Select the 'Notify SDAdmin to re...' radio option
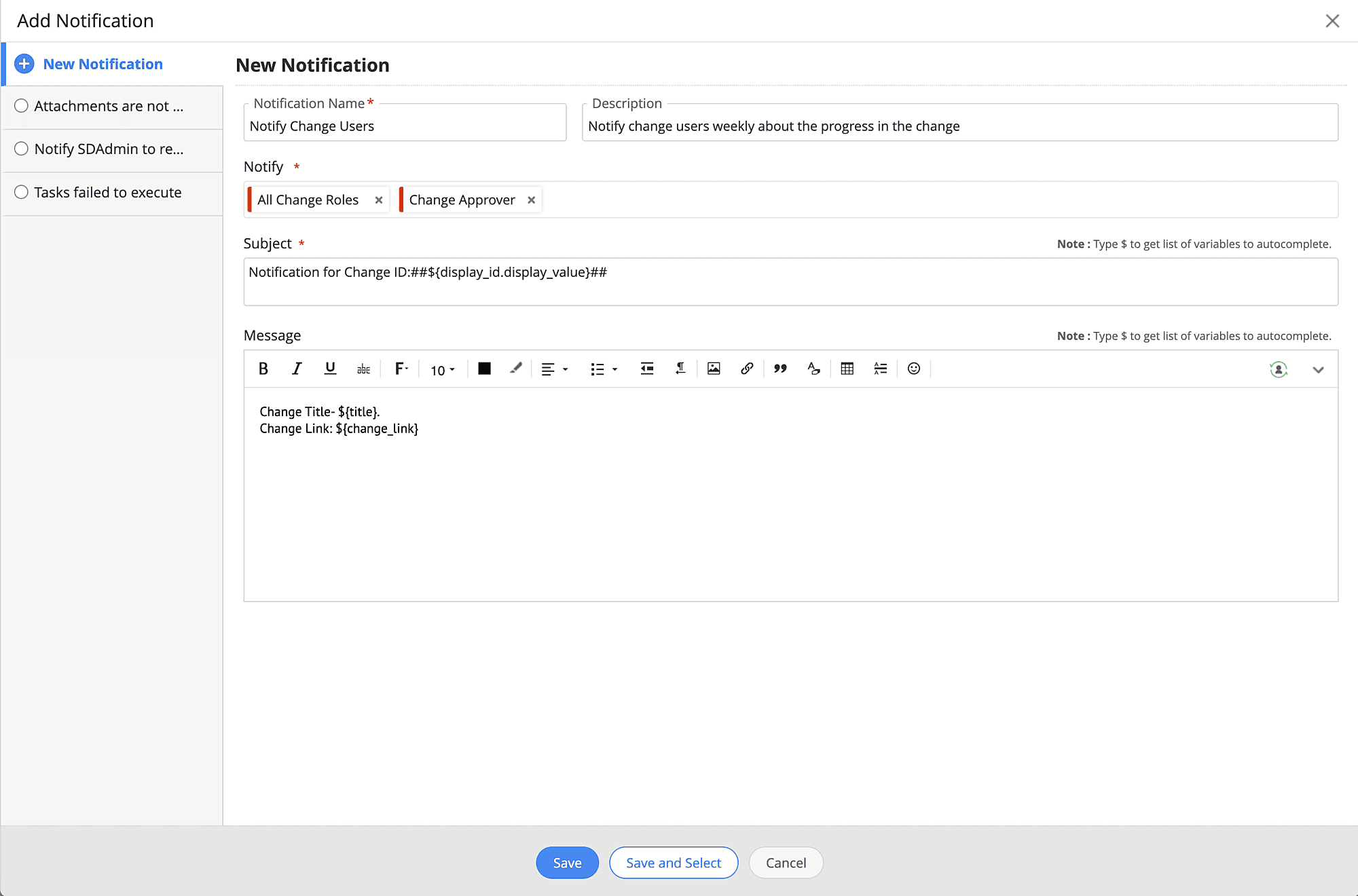Screen dimensions: 1358x896 click(22, 149)
